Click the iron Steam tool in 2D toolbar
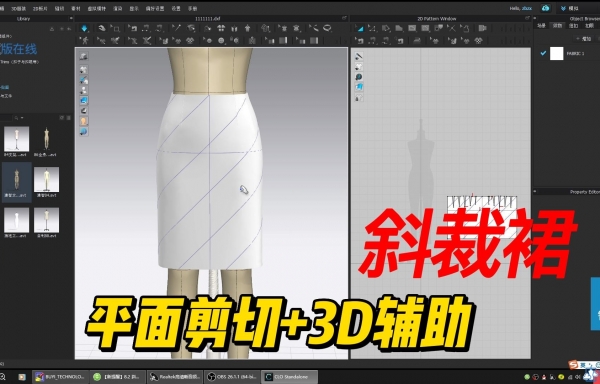 pyautogui.click(x=417, y=40)
